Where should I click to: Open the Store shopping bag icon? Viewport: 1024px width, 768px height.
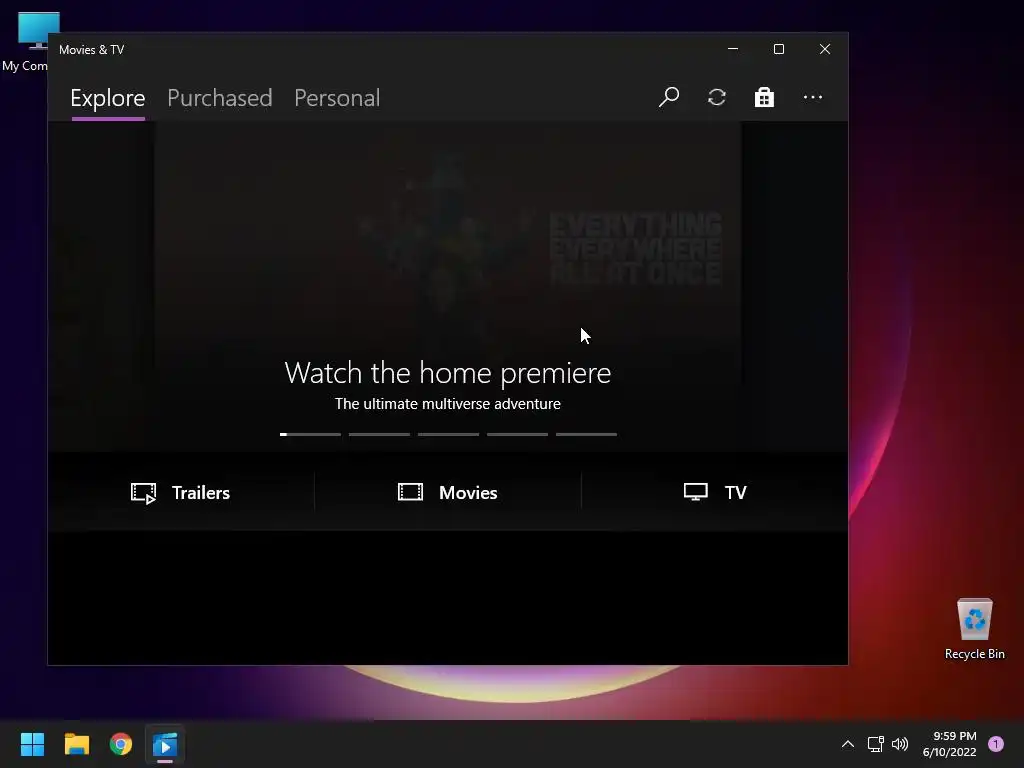click(x=764, y=97)
